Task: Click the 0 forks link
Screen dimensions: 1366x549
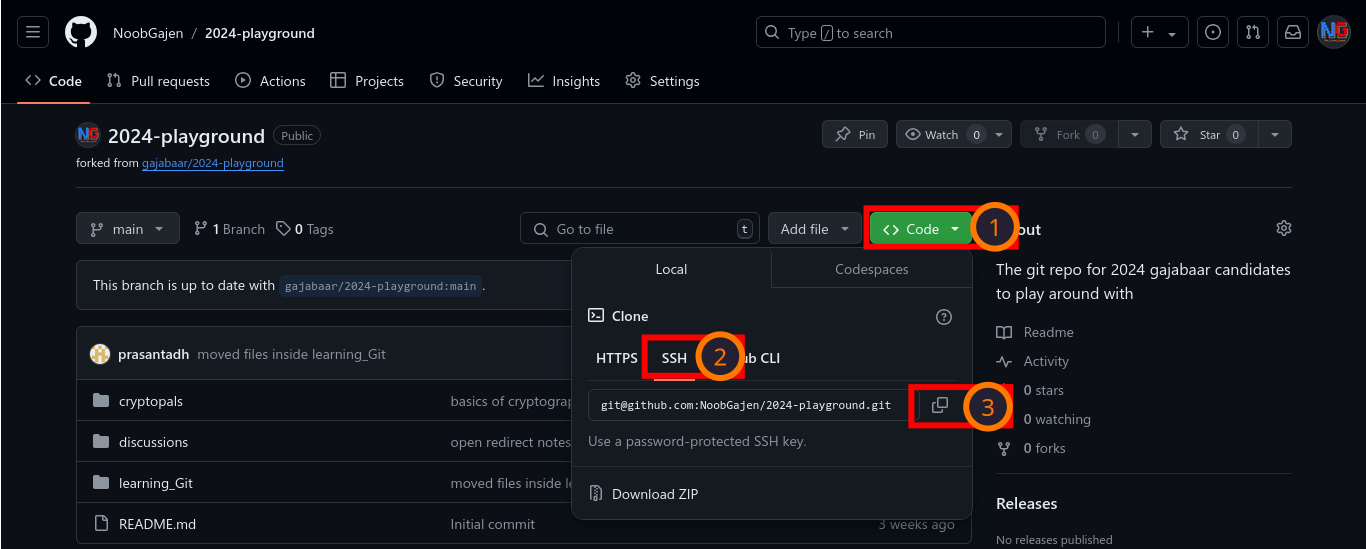Action: [1045, 448]
